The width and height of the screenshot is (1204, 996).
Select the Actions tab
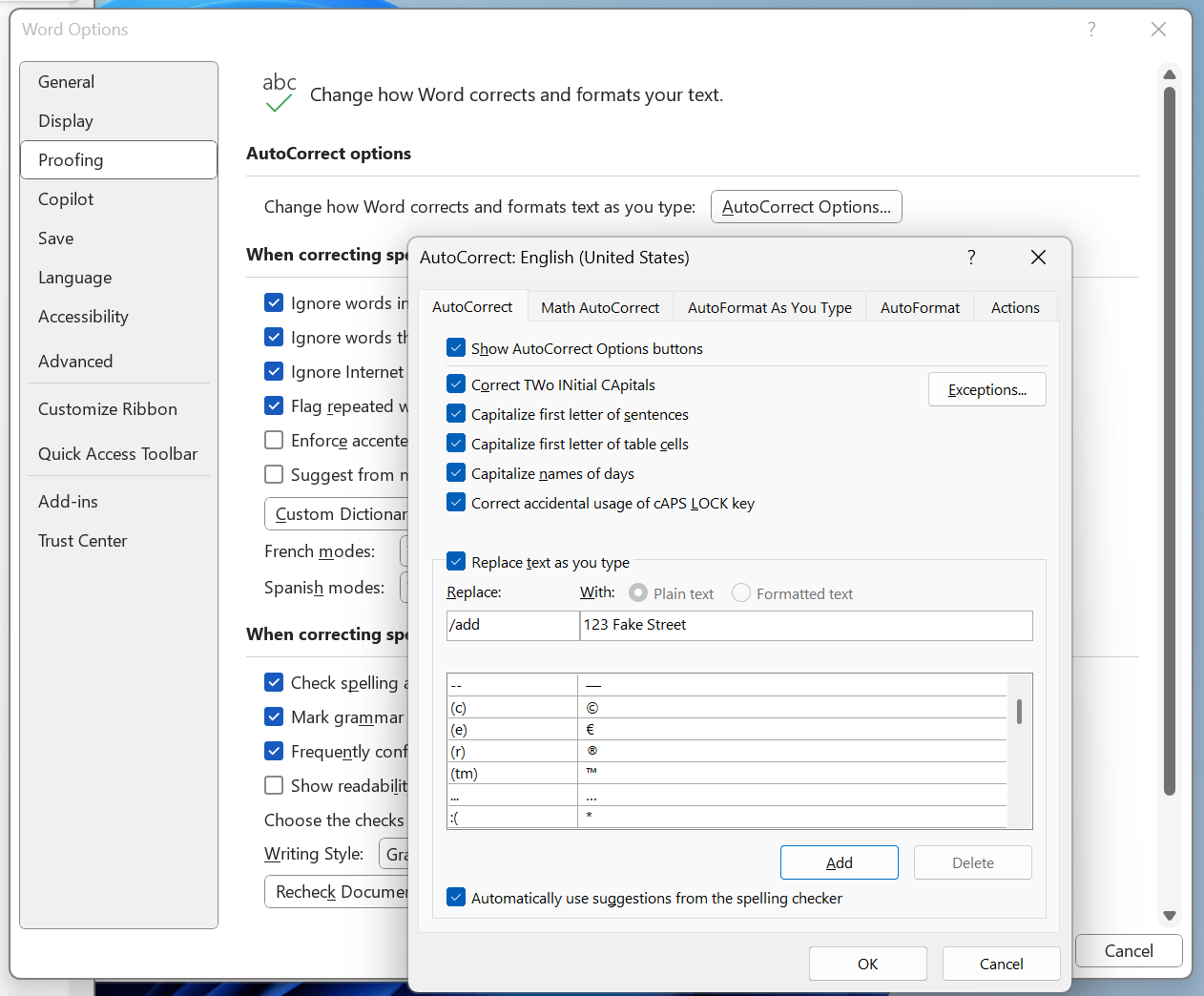(x=1014, y=307)
